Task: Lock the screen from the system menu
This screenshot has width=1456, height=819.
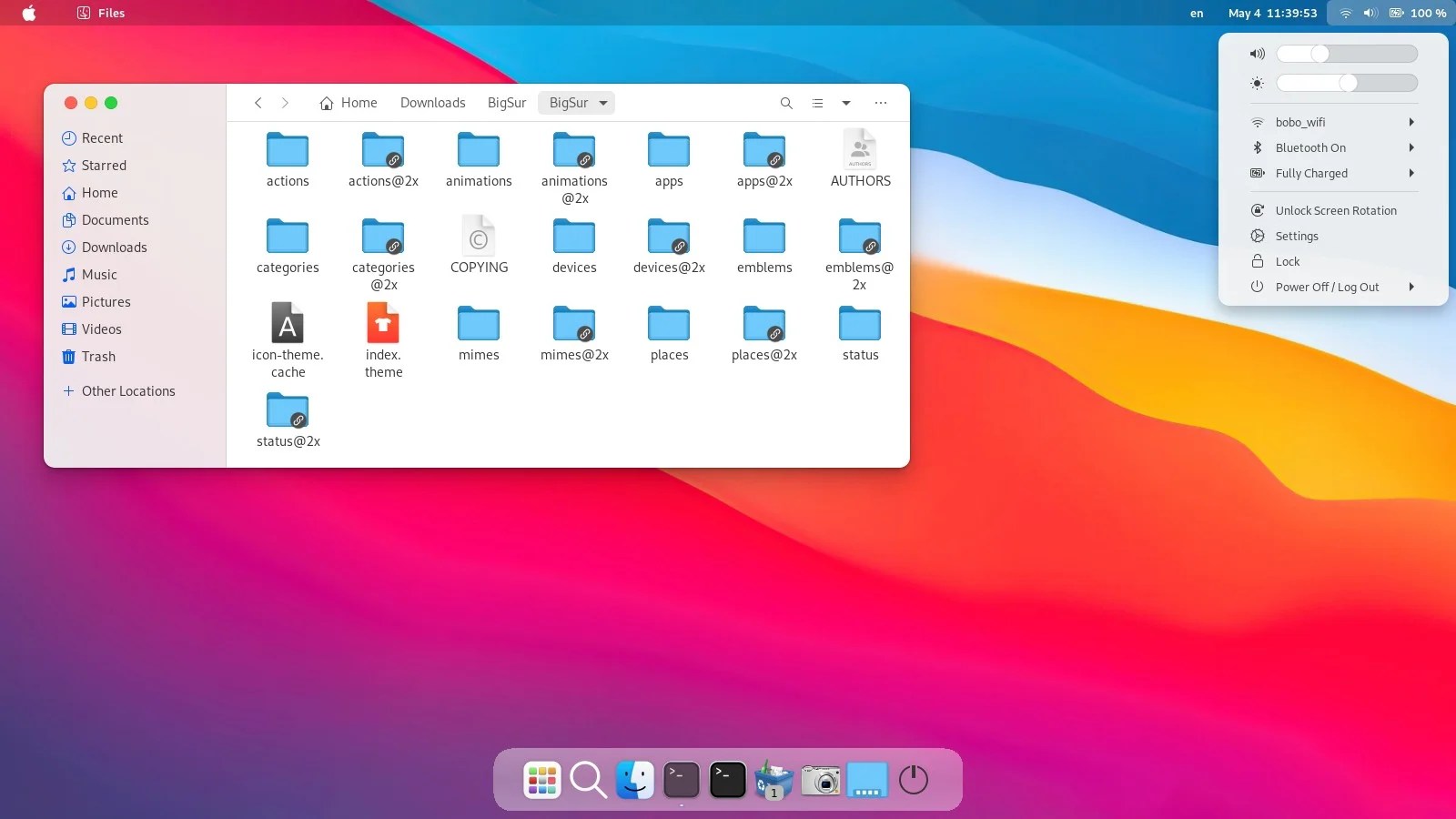Action: pyautogui.click(x=1287, y=261)
